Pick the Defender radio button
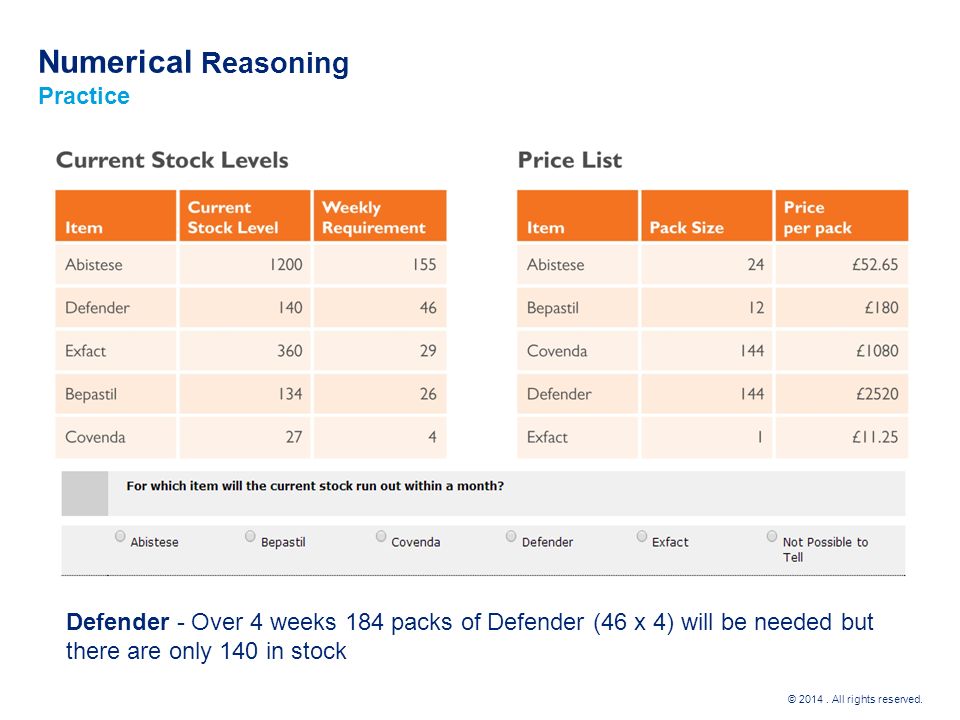 pyautogui.click(x=511, y=536)
